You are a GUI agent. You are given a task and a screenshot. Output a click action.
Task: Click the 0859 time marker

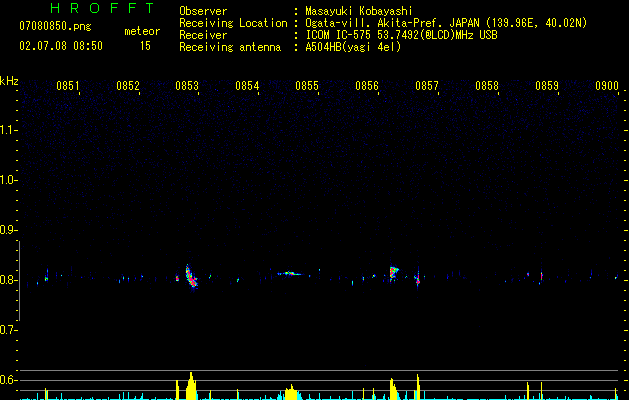547,86
